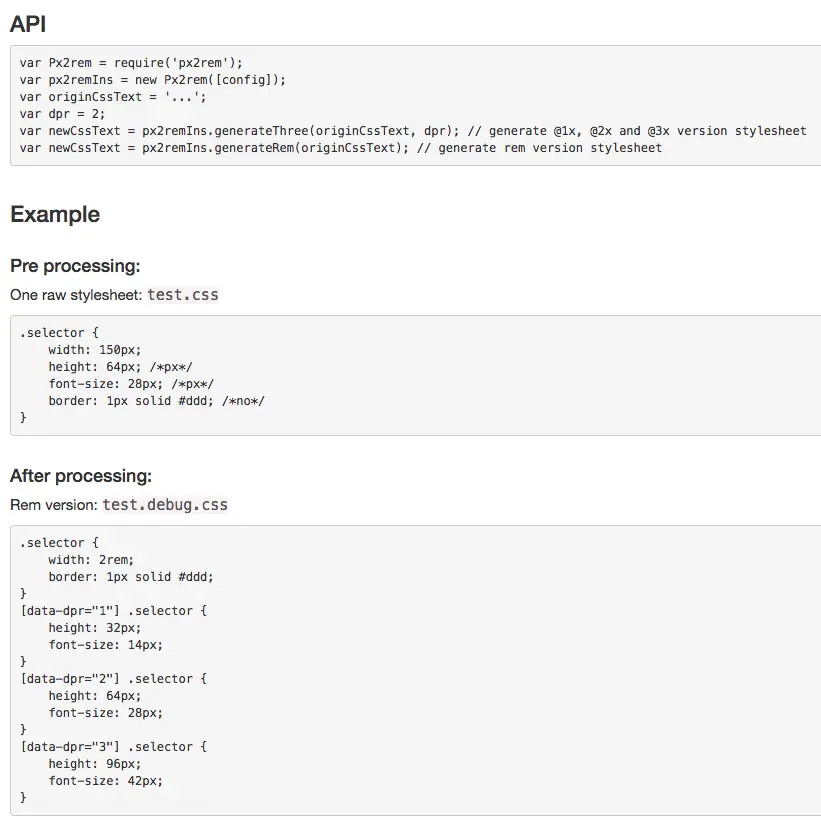
Task: Click the "var dpr = 2;" line
Action: tap(62, 114)
